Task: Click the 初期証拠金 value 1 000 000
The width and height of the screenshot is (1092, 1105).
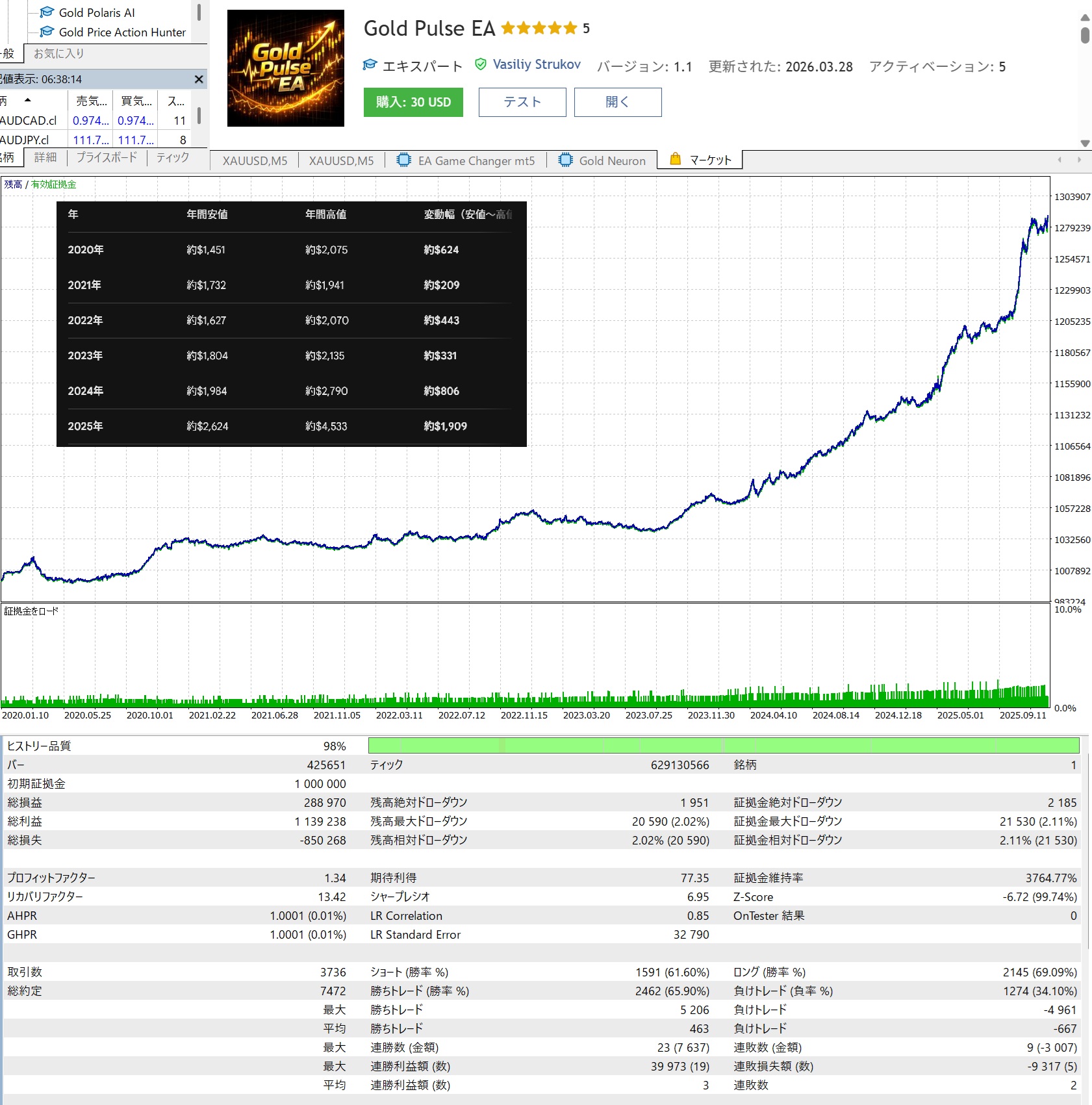Action: [320, 783]
